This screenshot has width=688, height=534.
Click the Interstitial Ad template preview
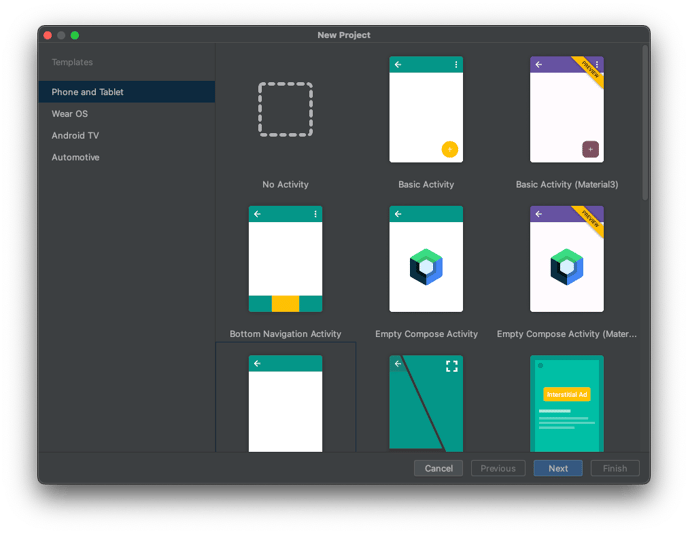[566, 403]
